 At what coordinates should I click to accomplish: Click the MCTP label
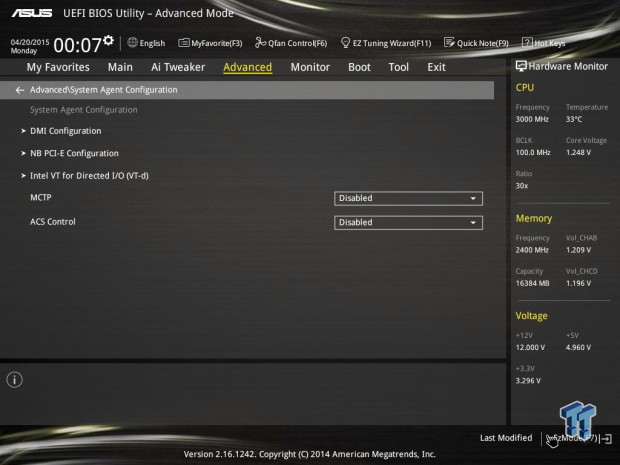(x=41, y=198)
